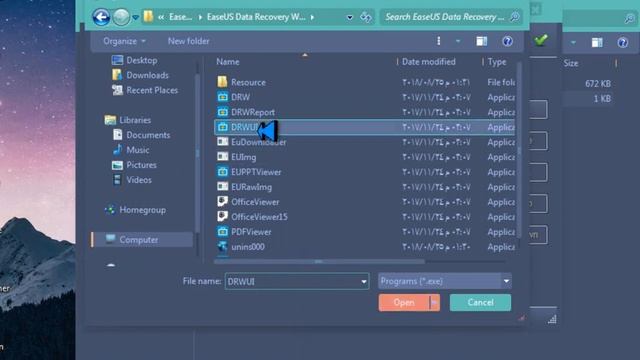
Task: Go back with the blue Back arrow
Action: 101,17
